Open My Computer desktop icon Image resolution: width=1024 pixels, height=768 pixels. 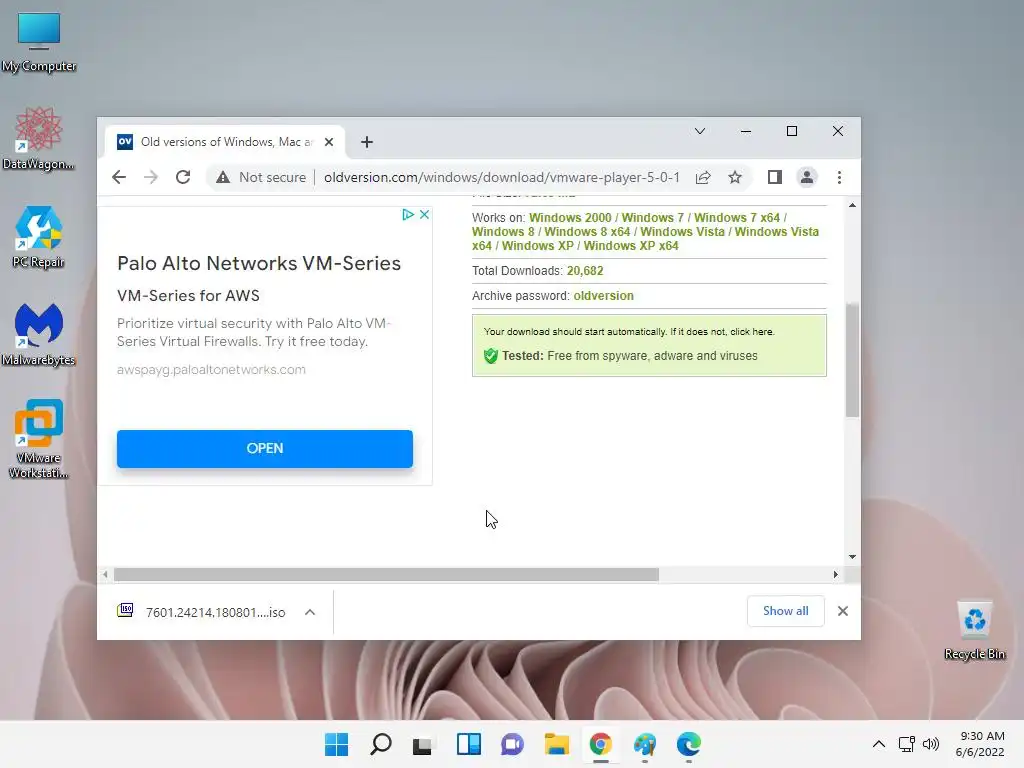click(39, 41)
